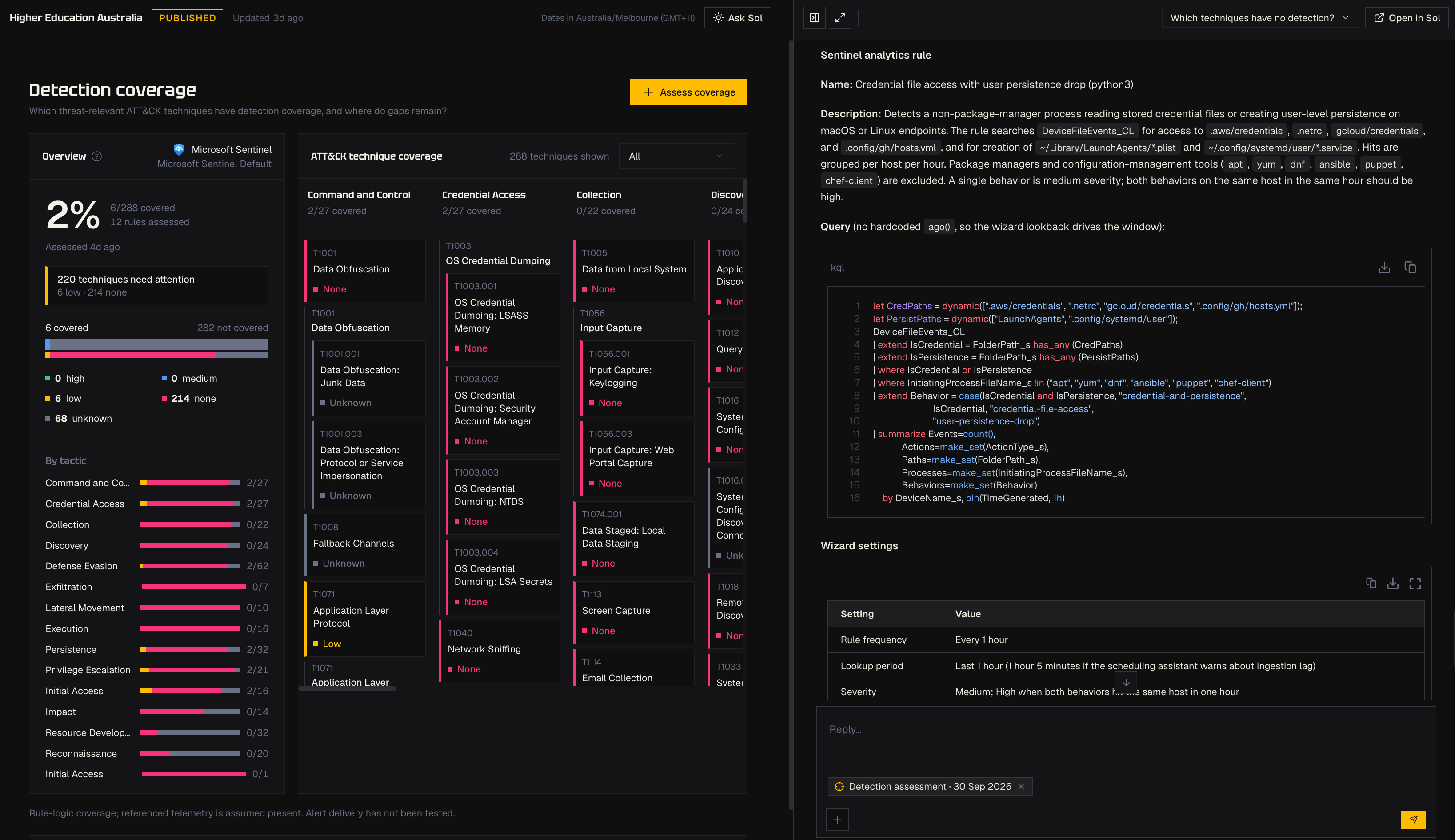Toggle the side panel layout icon

coord(814,18)
